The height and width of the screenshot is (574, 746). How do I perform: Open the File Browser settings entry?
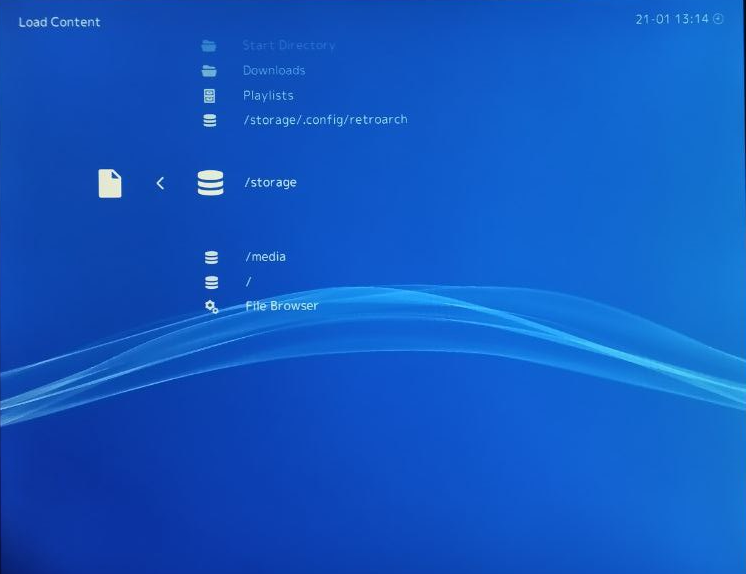[282, 306]
